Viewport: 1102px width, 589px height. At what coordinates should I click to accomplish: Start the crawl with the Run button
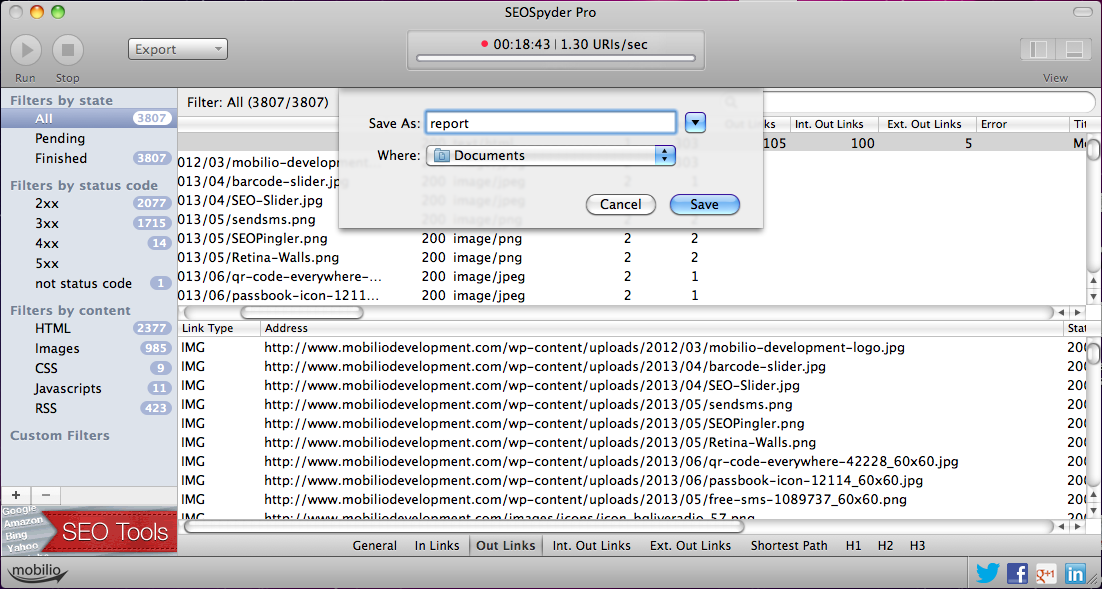pyautogui.click(x=26, y=50)
